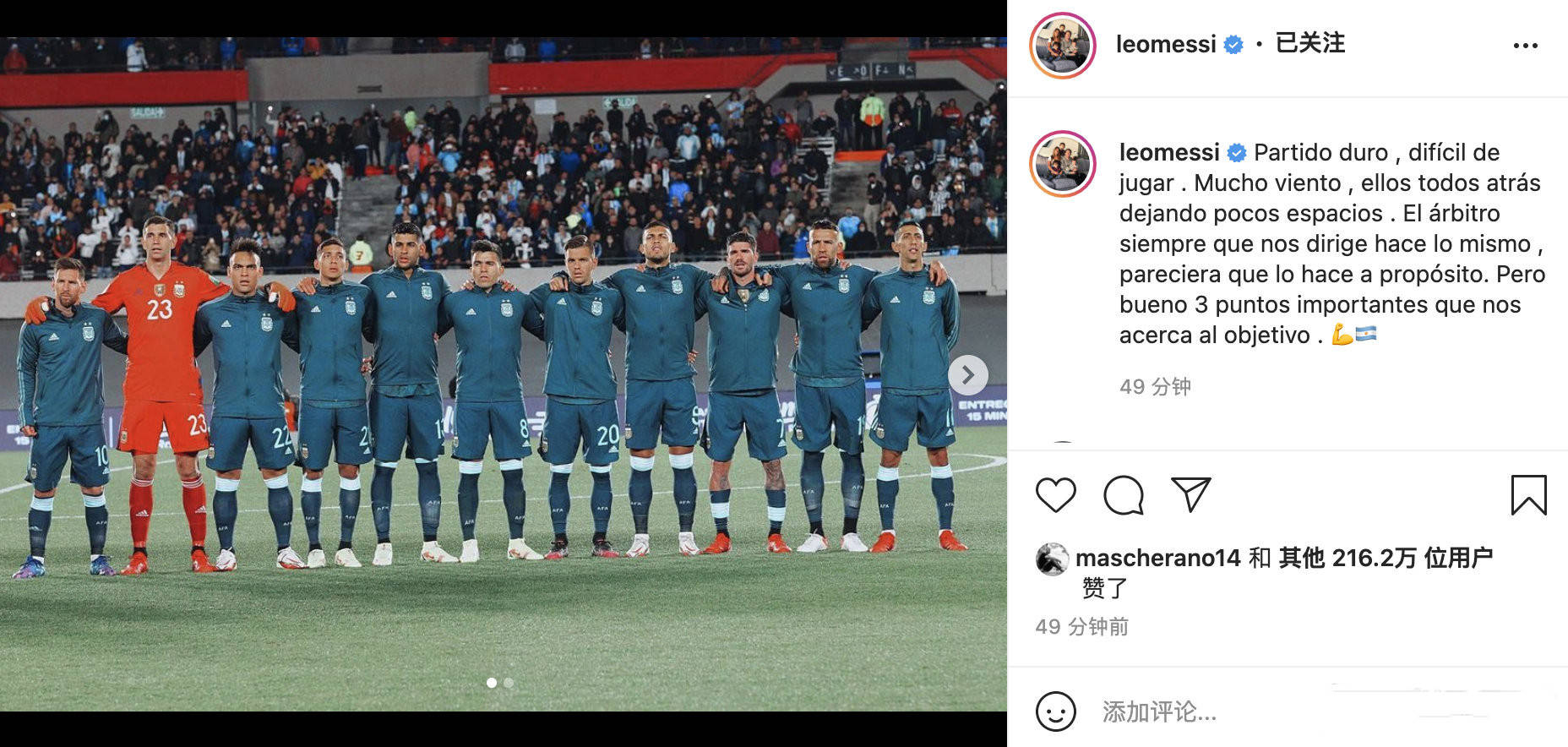This screenshot has height=747, width=1568.
Task: Open the emoji picker smiley icon
Action: pos(1055,712)
